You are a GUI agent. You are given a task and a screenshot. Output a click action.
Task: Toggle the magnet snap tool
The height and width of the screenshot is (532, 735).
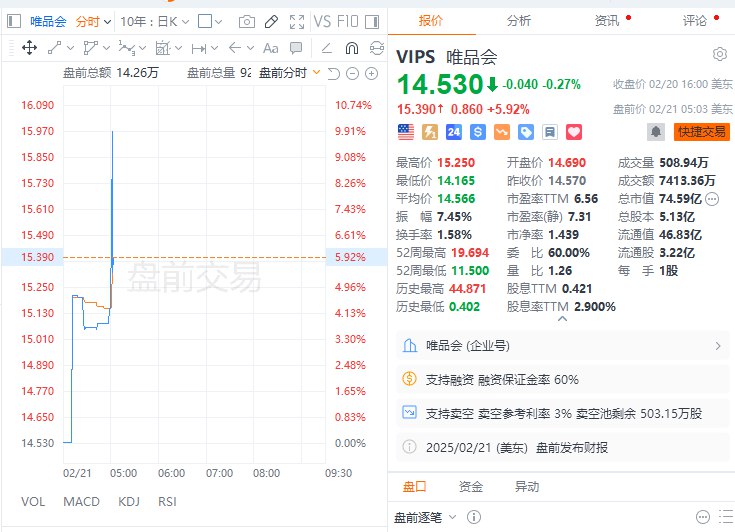tap(352, 48)
